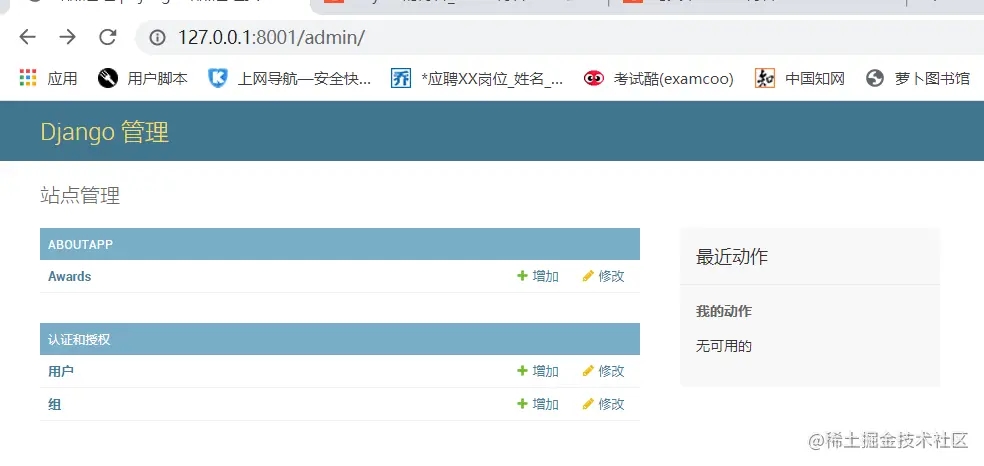This screenshot has width=984, height=466.
Task: Reload the admin page
Action: [108, 38]
